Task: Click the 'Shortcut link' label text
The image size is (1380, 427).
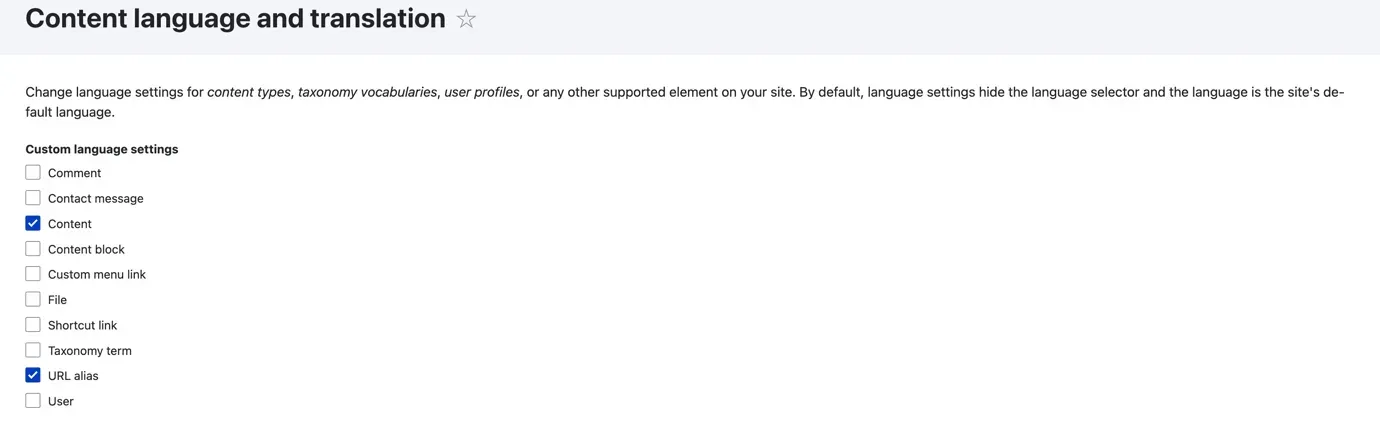Action: [x=82, y=325]
